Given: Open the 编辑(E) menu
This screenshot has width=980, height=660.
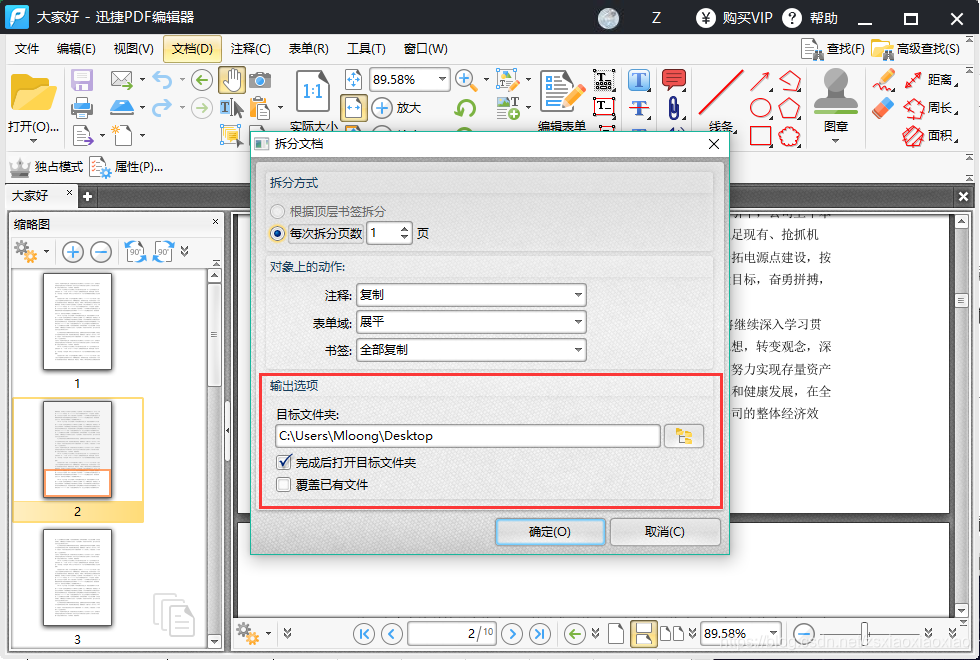Looking at the screenshot, I should (x=76, y=49).
